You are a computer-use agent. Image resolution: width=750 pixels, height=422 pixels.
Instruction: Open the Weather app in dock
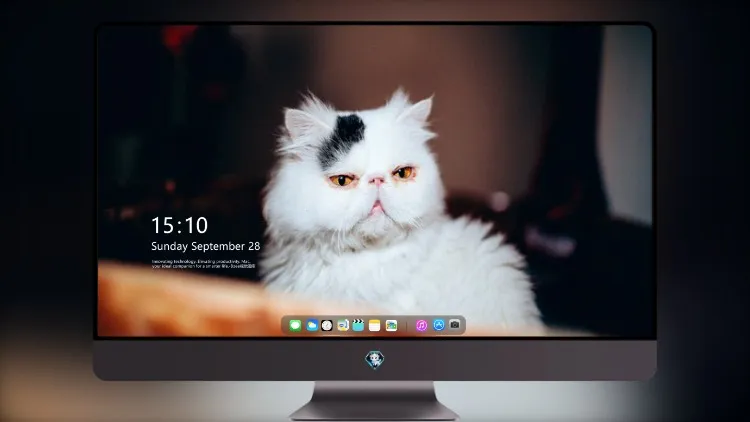coord(312,325)
